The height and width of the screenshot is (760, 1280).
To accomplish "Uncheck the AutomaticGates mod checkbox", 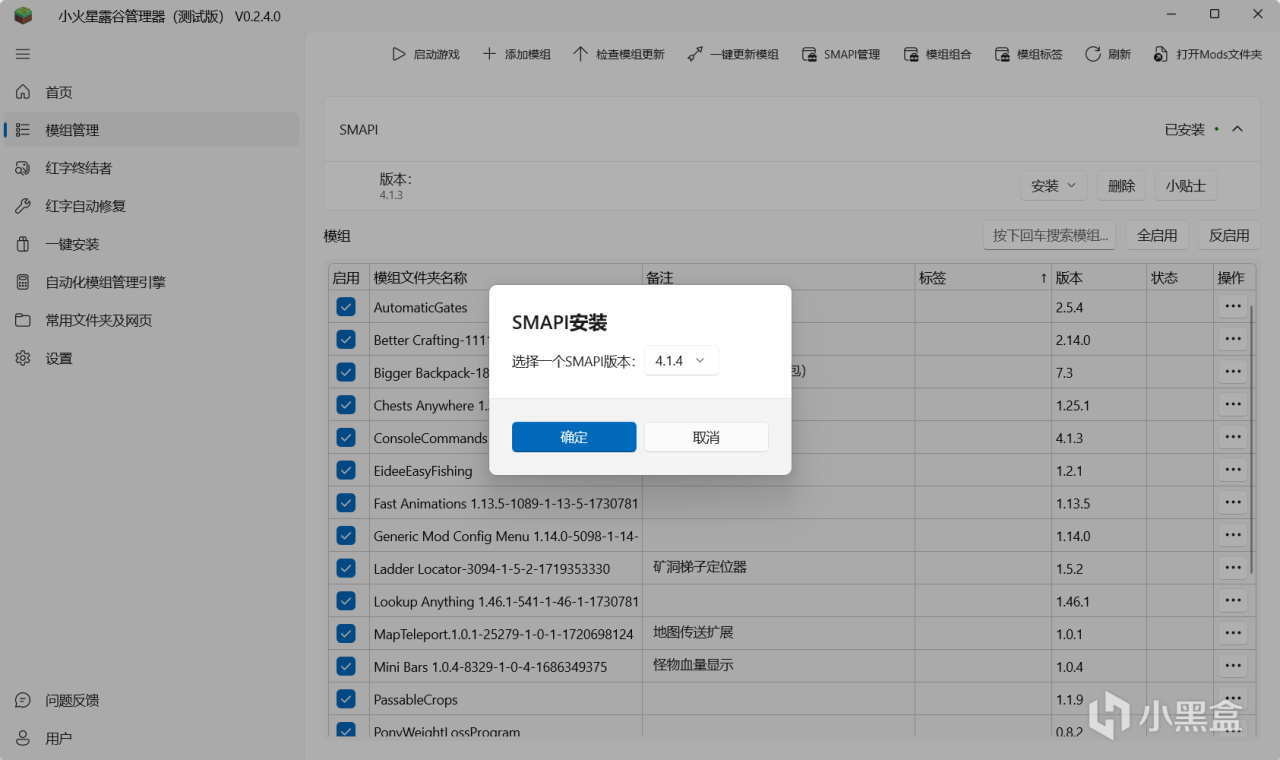I will 346,307.
